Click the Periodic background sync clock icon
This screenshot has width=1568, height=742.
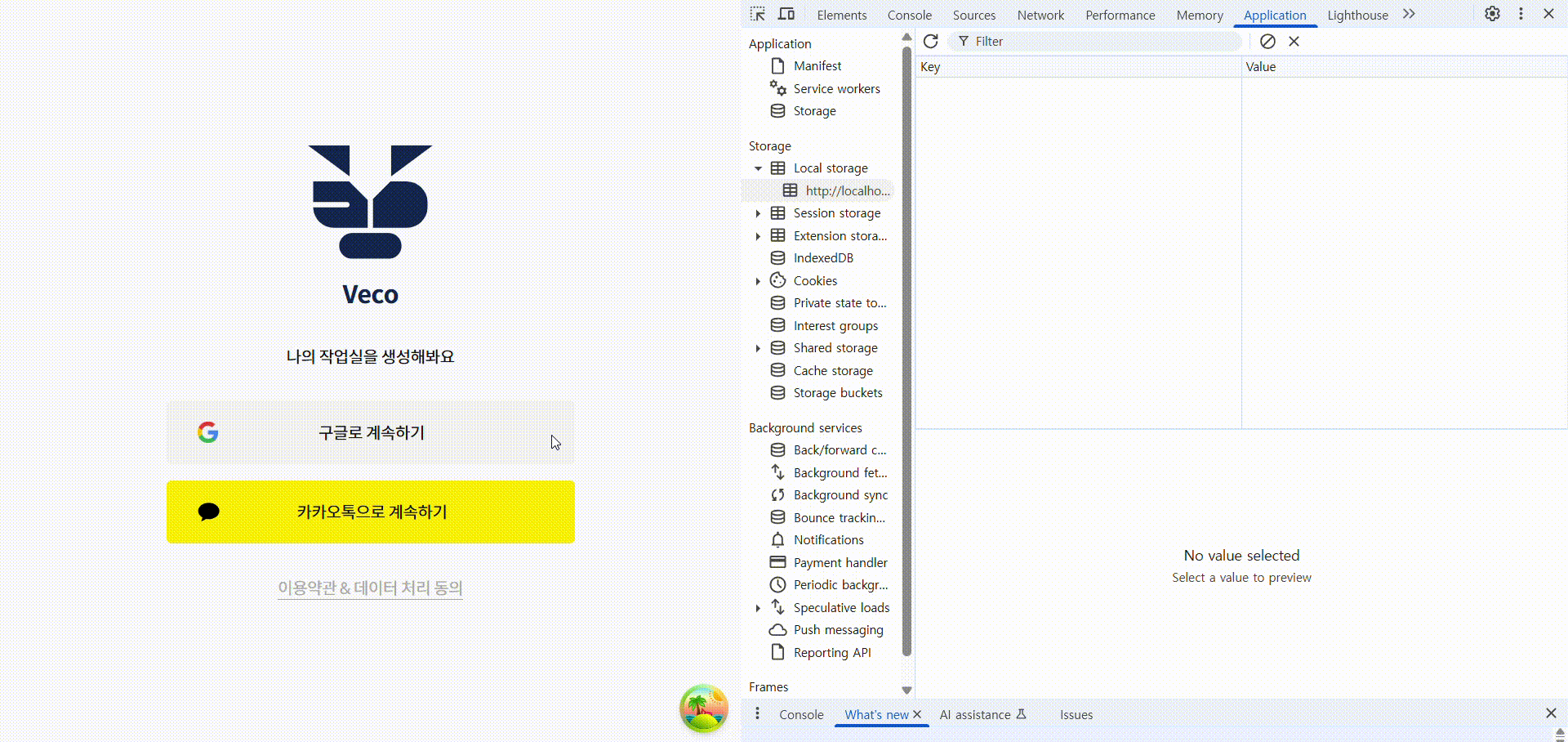(x=777, y=584)
